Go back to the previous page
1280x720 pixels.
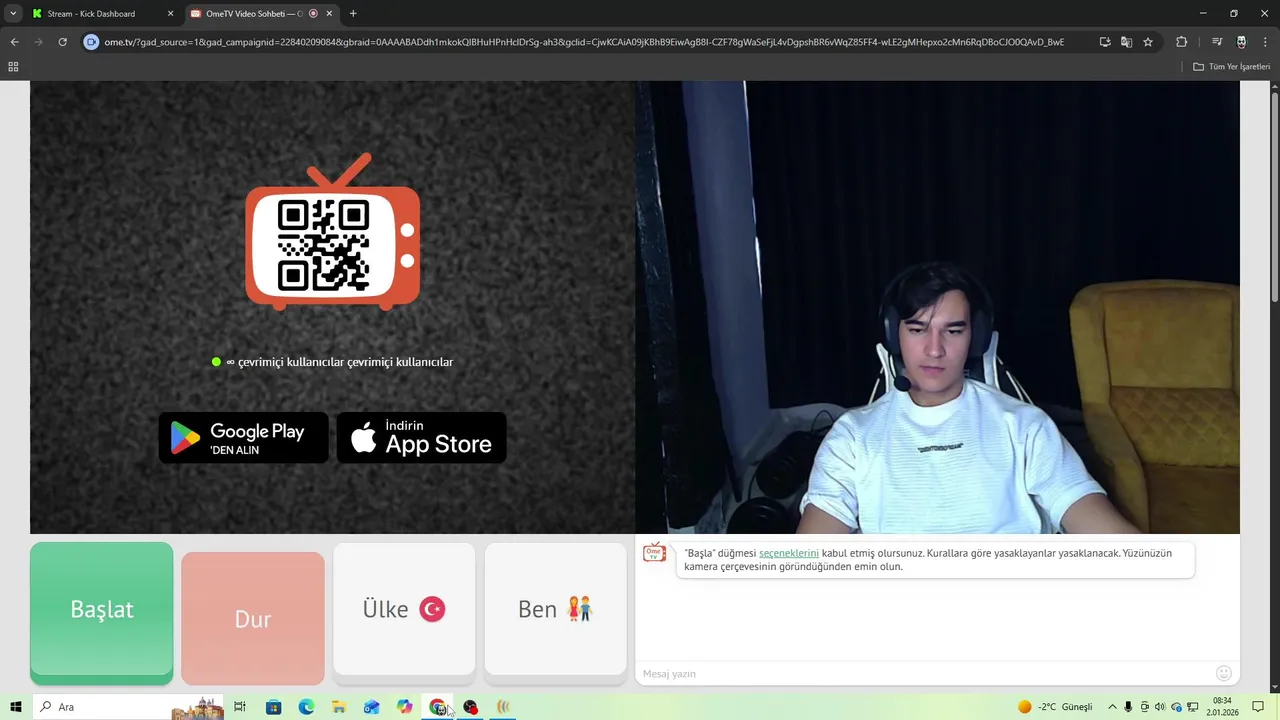[x=14, y=42]
